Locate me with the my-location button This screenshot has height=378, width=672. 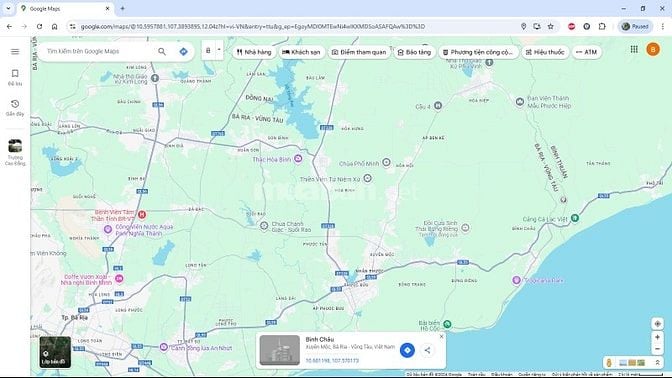coord(657,324)
